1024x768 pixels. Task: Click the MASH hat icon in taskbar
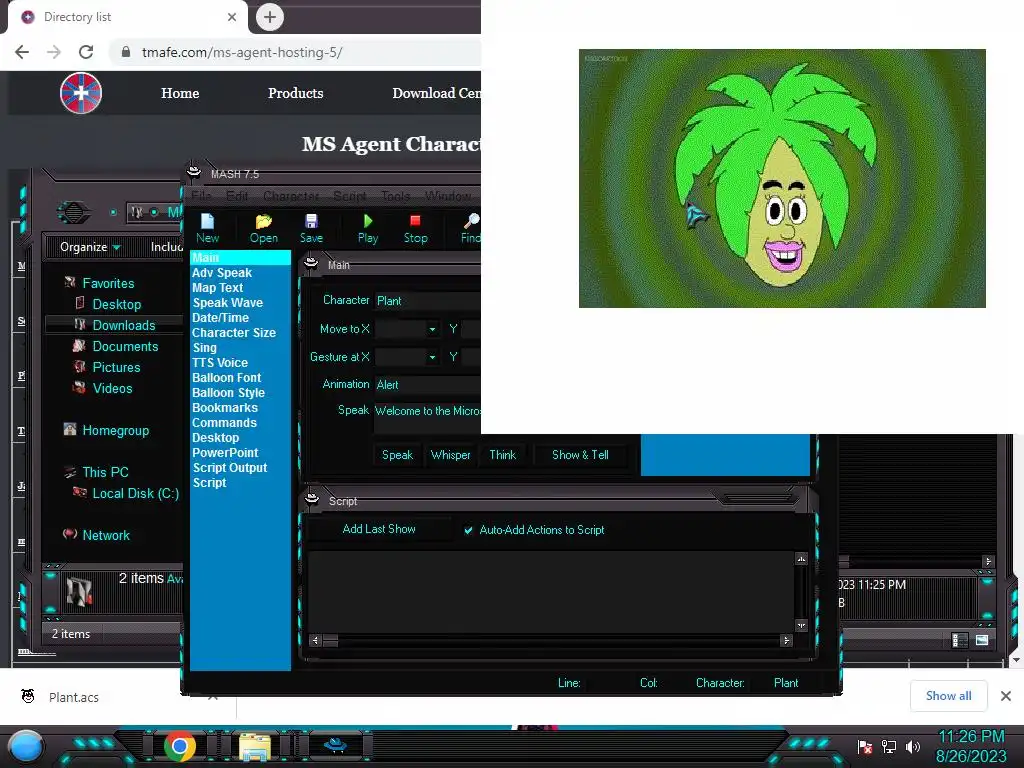pyautogui.click(x=336, y=745)
